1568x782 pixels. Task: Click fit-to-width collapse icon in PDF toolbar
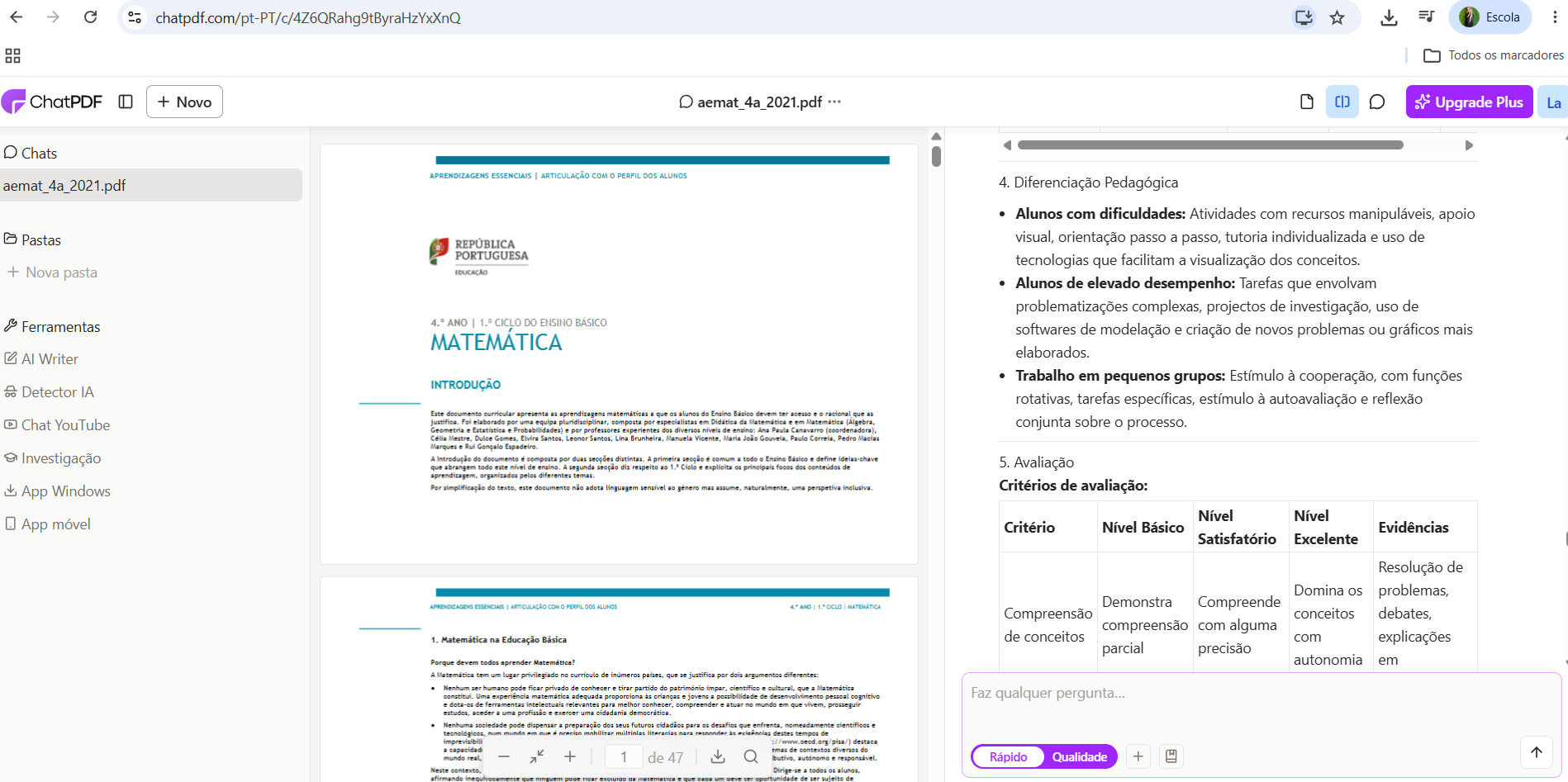click(x=537, y=756)
